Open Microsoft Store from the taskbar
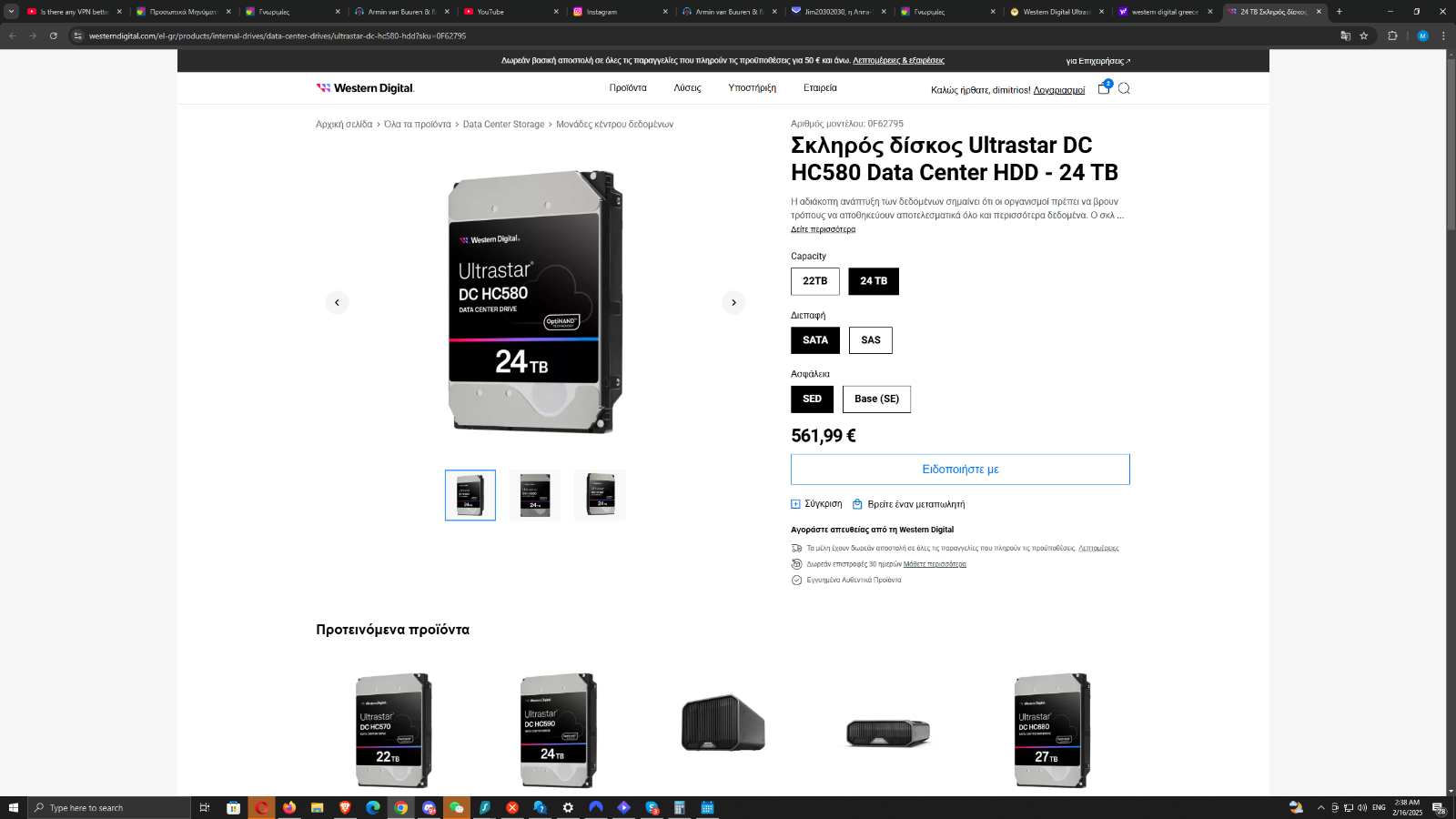The image size is (1456, 819). click(233, 807)
